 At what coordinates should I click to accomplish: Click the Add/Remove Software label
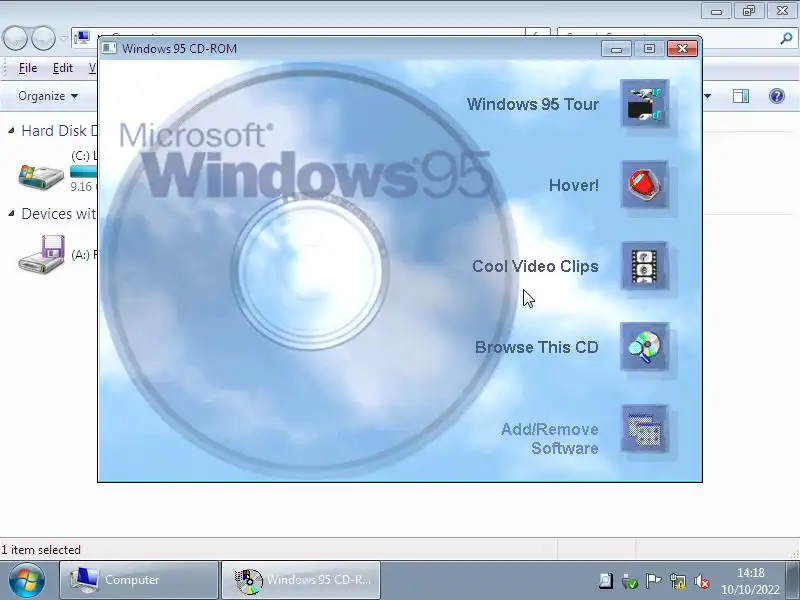549,439
